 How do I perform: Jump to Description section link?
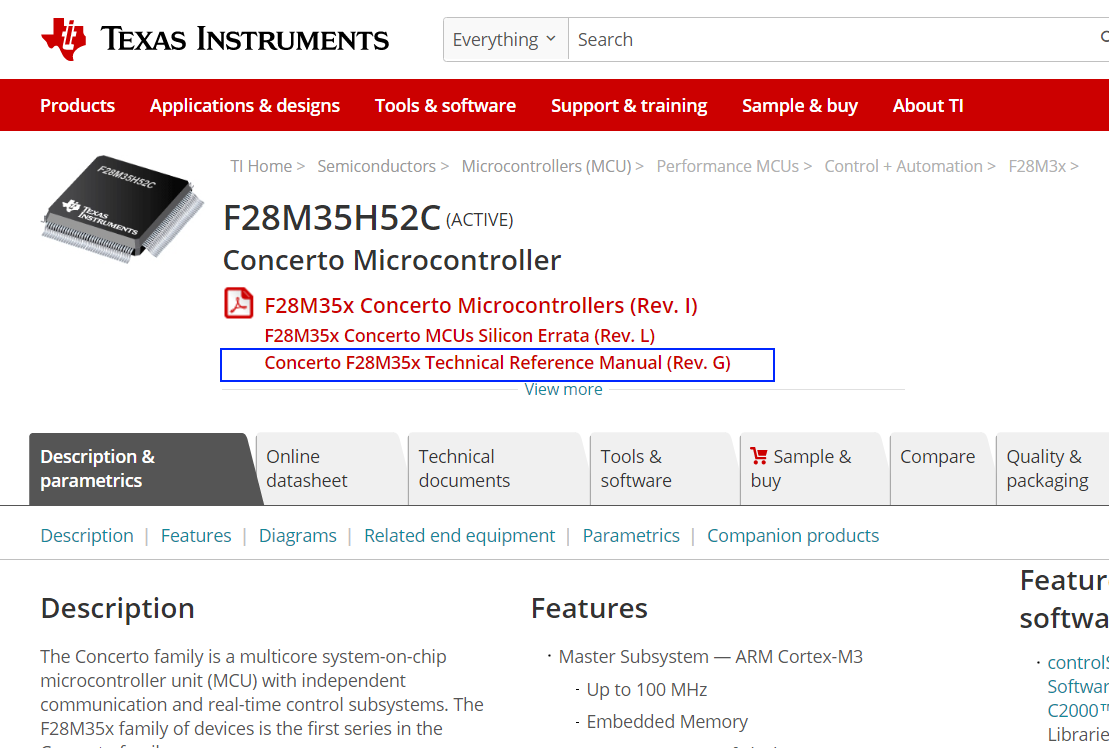point(87,536)
